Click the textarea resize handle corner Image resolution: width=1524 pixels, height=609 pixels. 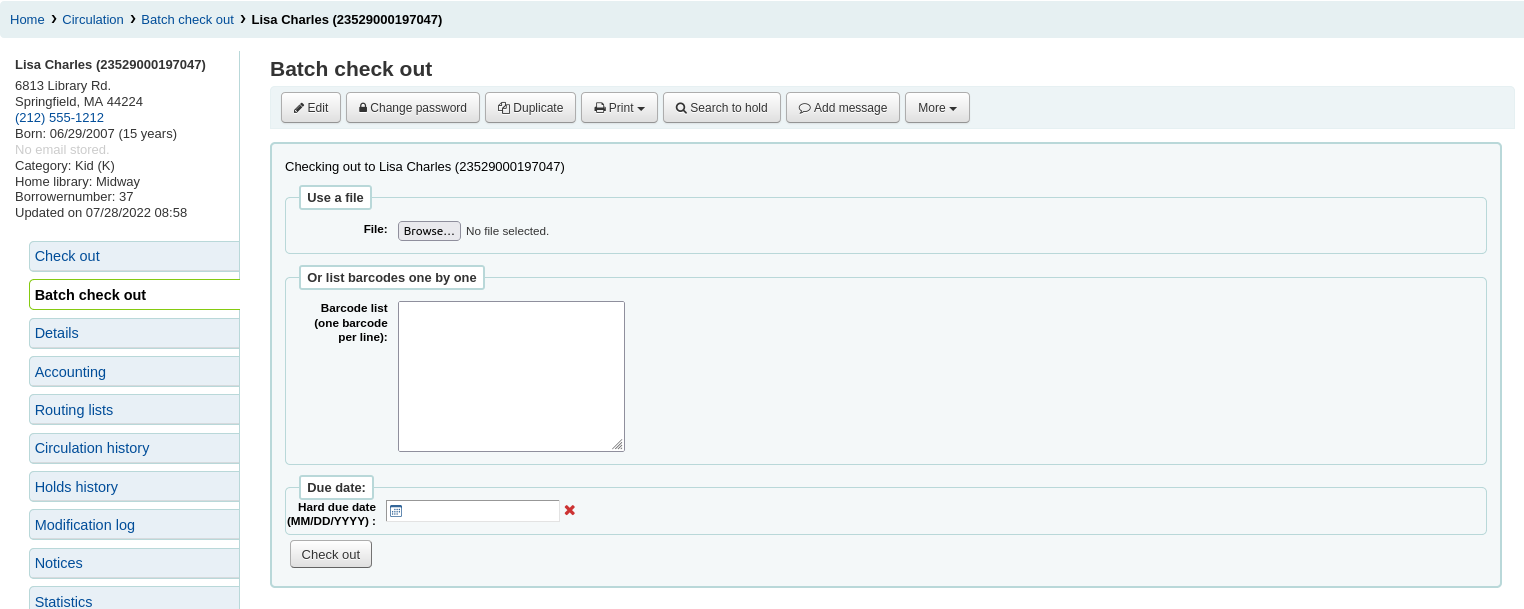[618, 445]
